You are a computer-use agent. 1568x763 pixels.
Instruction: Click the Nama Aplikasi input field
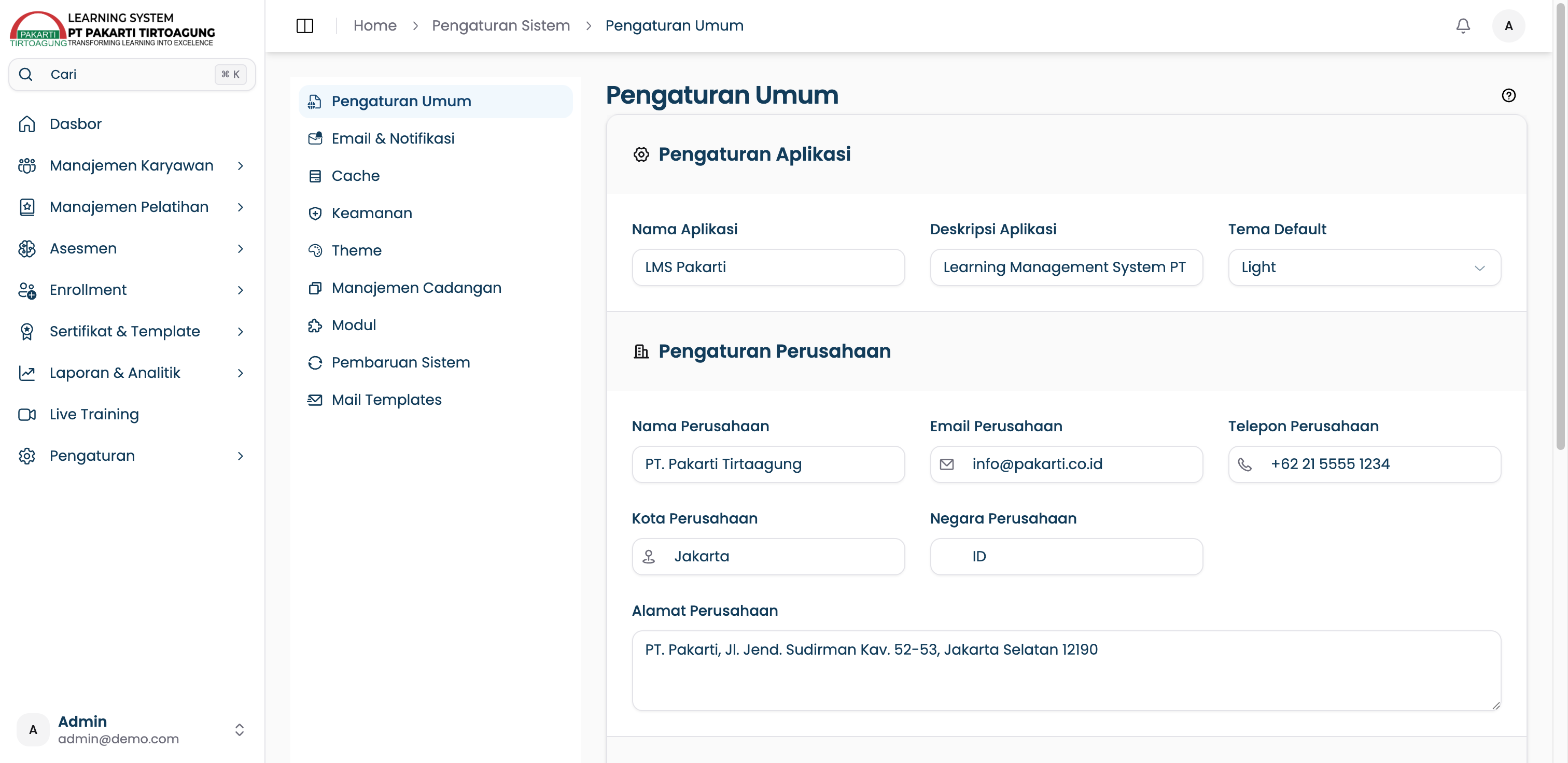[x=768, y=267]
